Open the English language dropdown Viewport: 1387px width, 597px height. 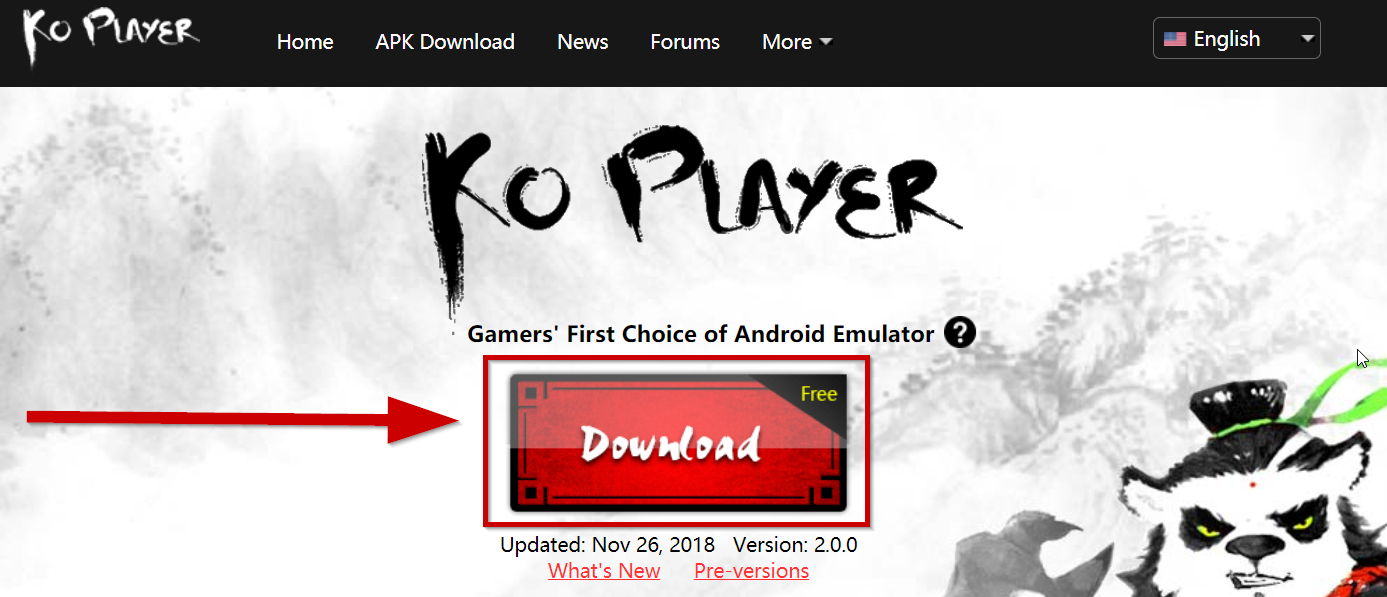1236,39
